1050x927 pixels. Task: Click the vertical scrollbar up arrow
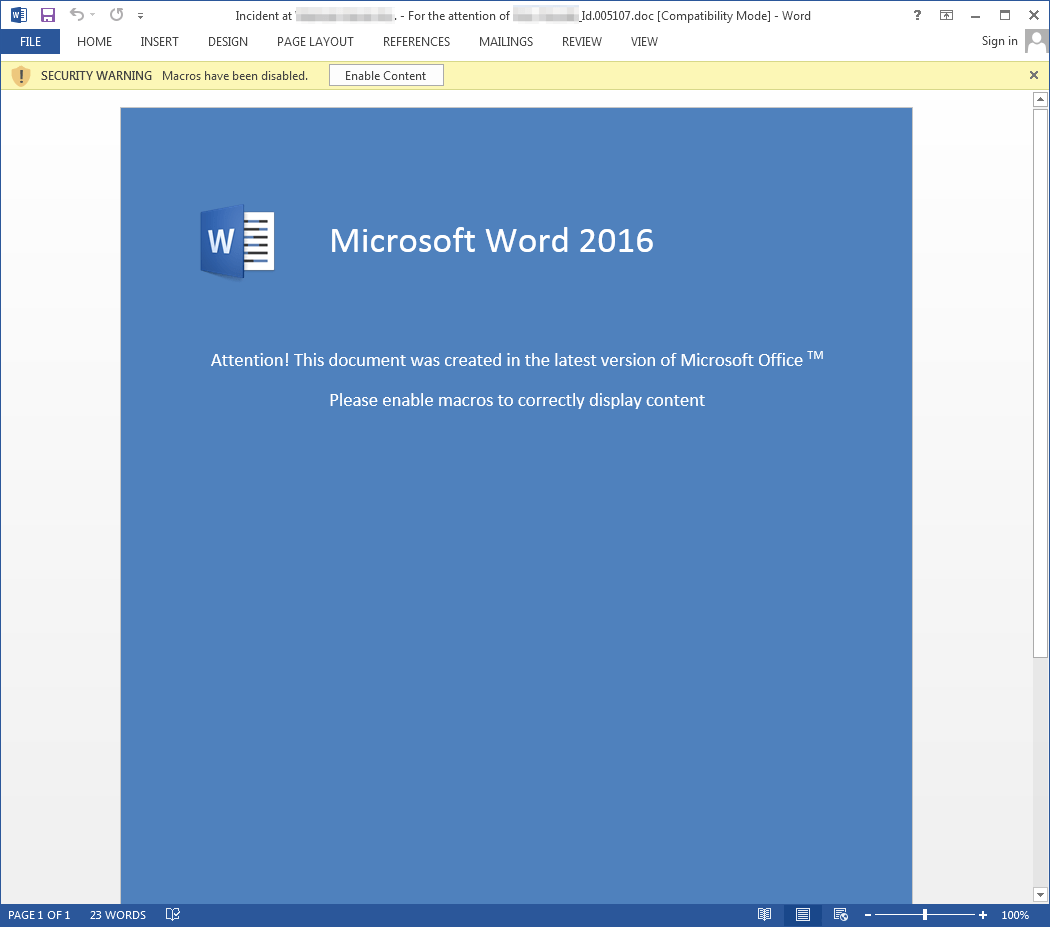[1040, 100]
